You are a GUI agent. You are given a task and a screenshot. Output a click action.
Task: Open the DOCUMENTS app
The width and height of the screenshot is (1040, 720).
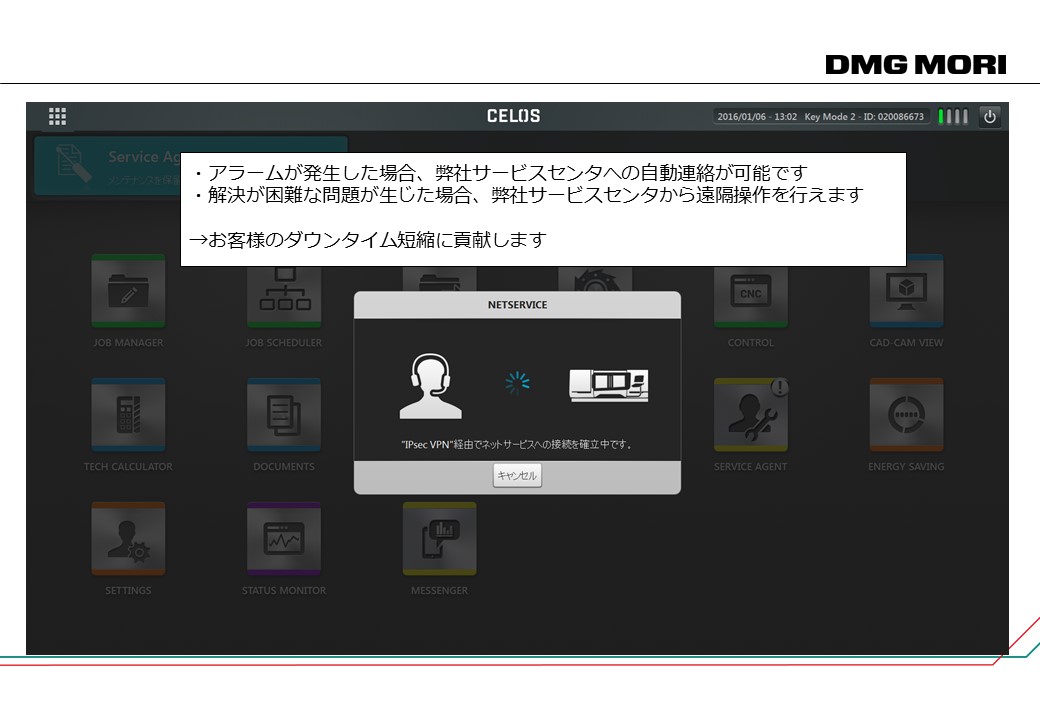click(x=284, y=415)
